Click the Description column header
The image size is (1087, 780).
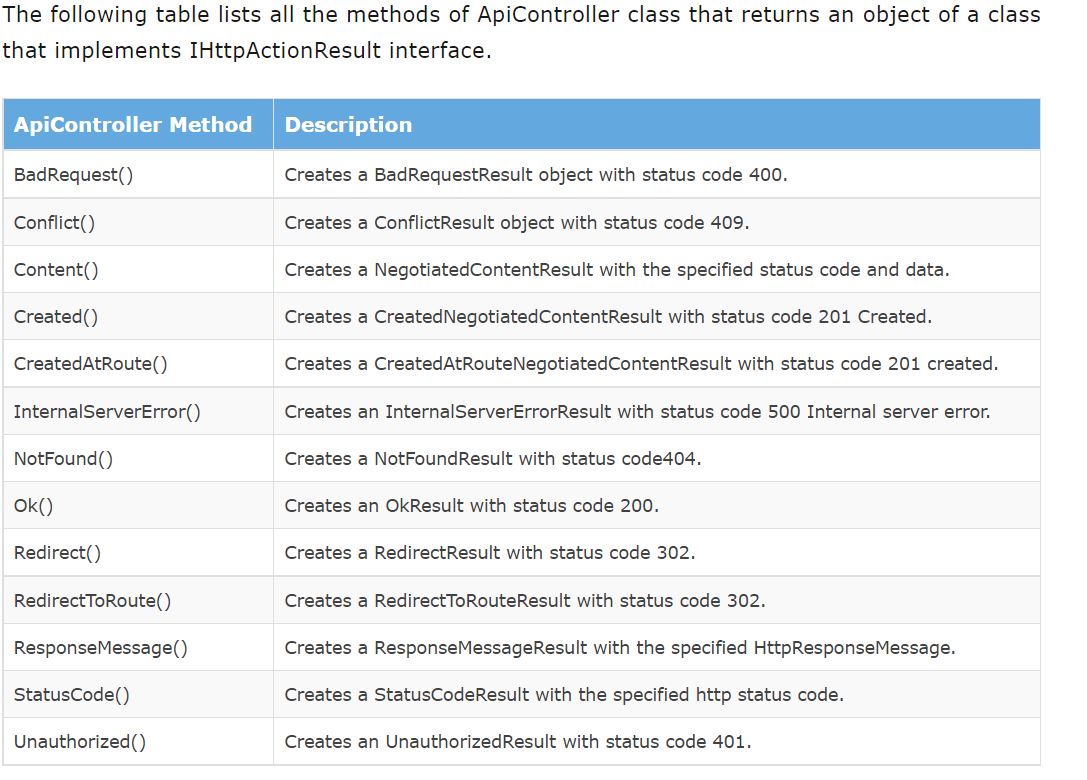pyautogui.click(x=348, y=125)
